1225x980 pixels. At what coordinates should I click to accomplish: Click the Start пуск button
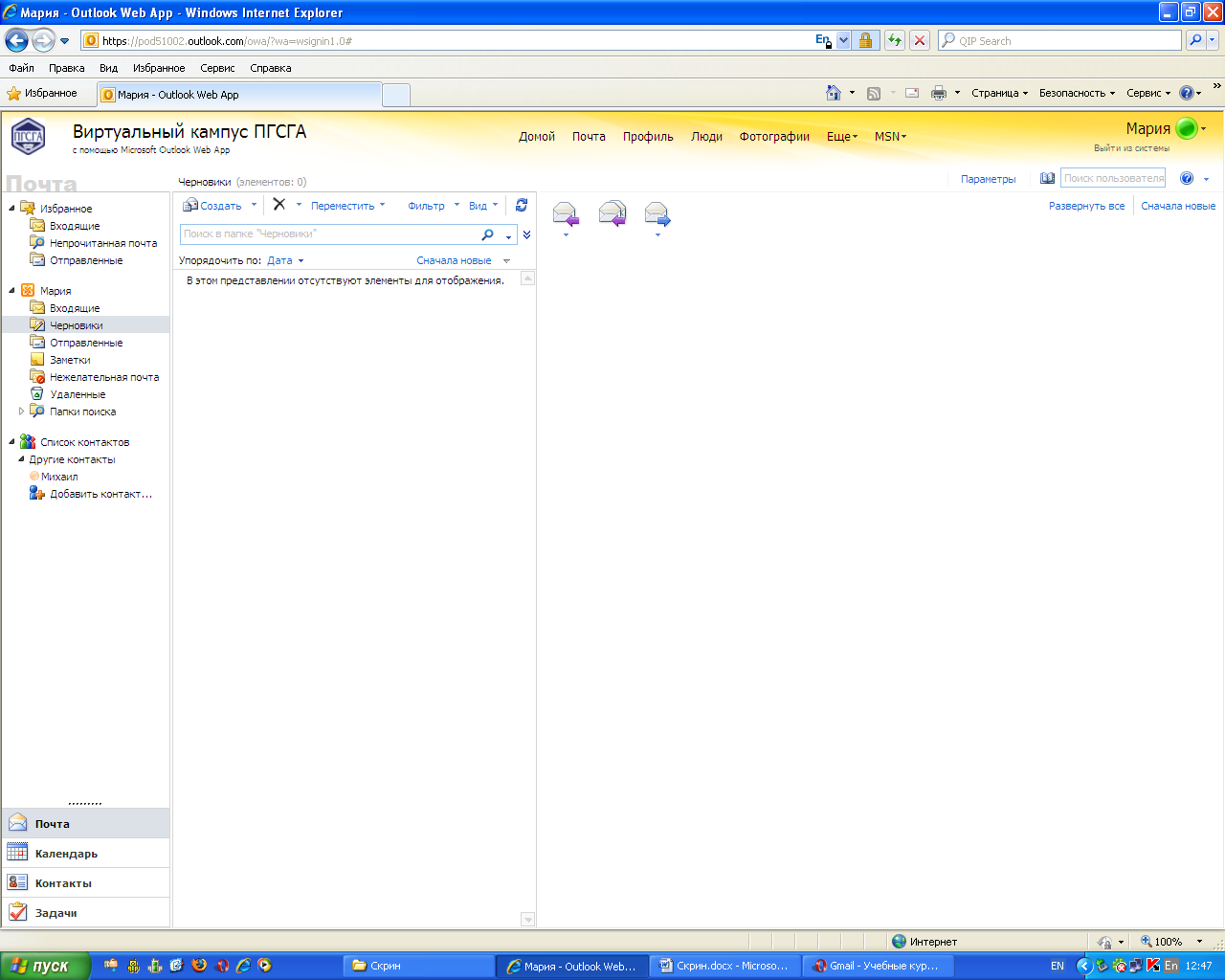[45, 966]
